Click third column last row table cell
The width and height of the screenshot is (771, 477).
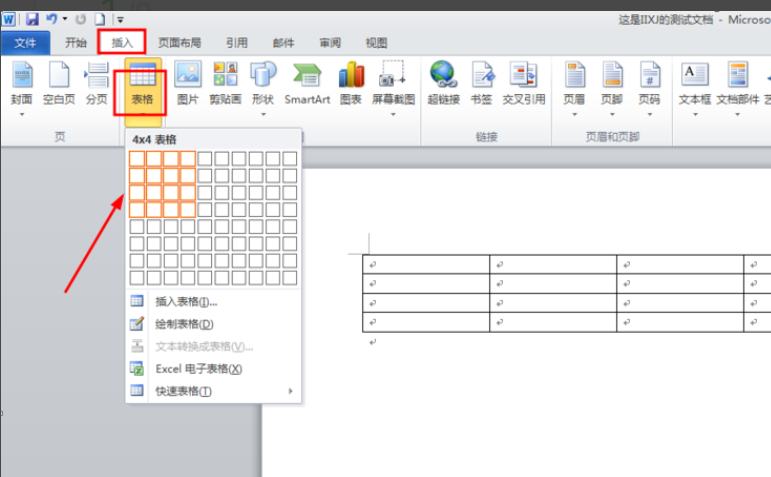click(680, 322)
